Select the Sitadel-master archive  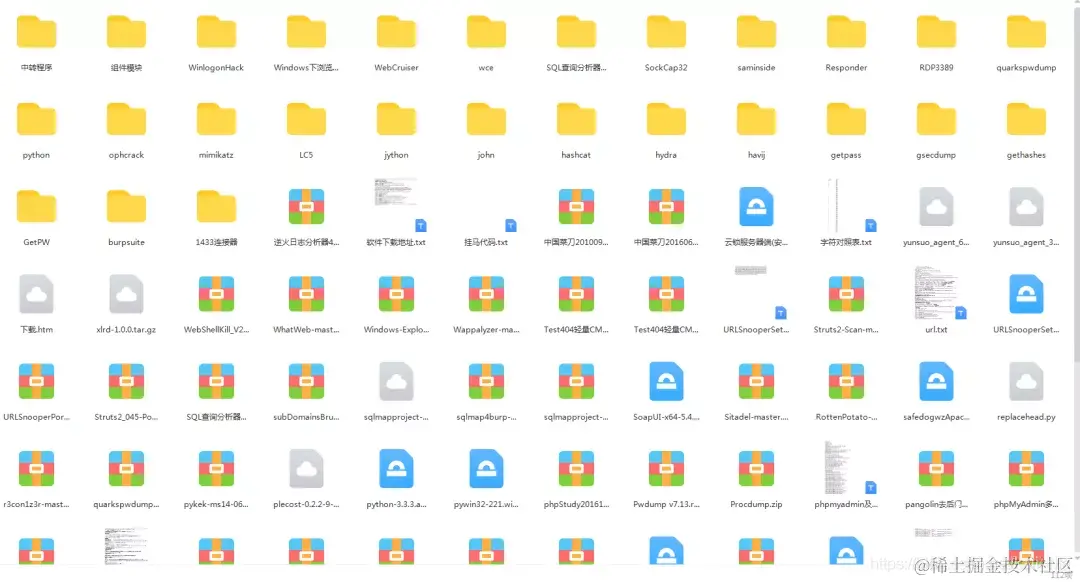756,382
